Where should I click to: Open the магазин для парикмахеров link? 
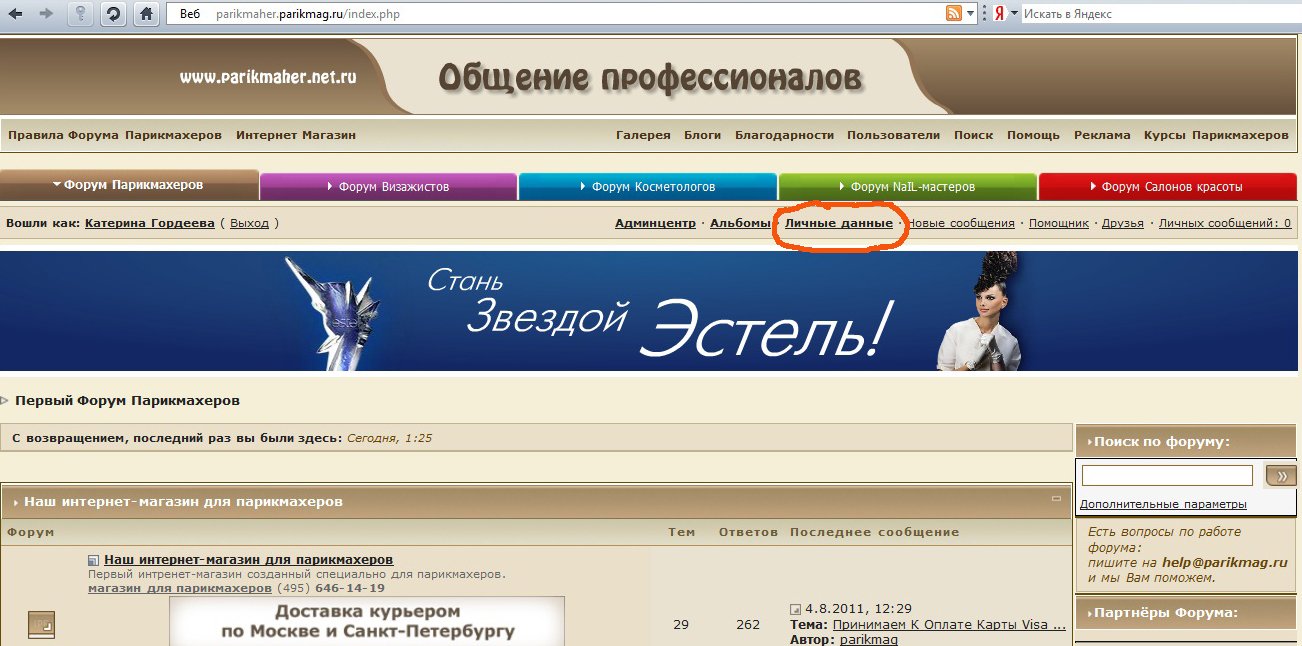pyautogui.click(x=180, y=588)
